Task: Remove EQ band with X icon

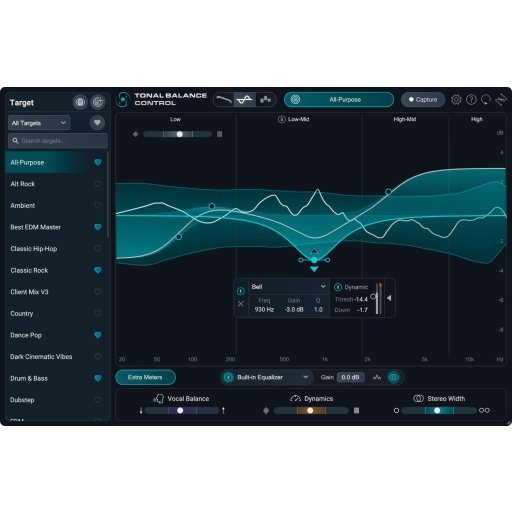Action: tap(240, 304)
